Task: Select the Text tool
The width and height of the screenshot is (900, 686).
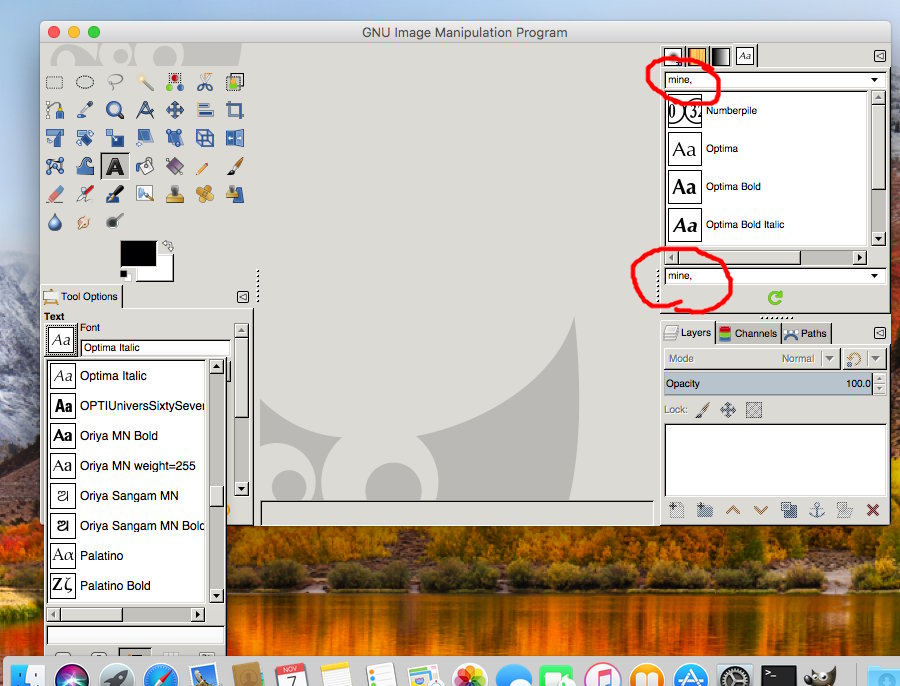Action: 115,166
